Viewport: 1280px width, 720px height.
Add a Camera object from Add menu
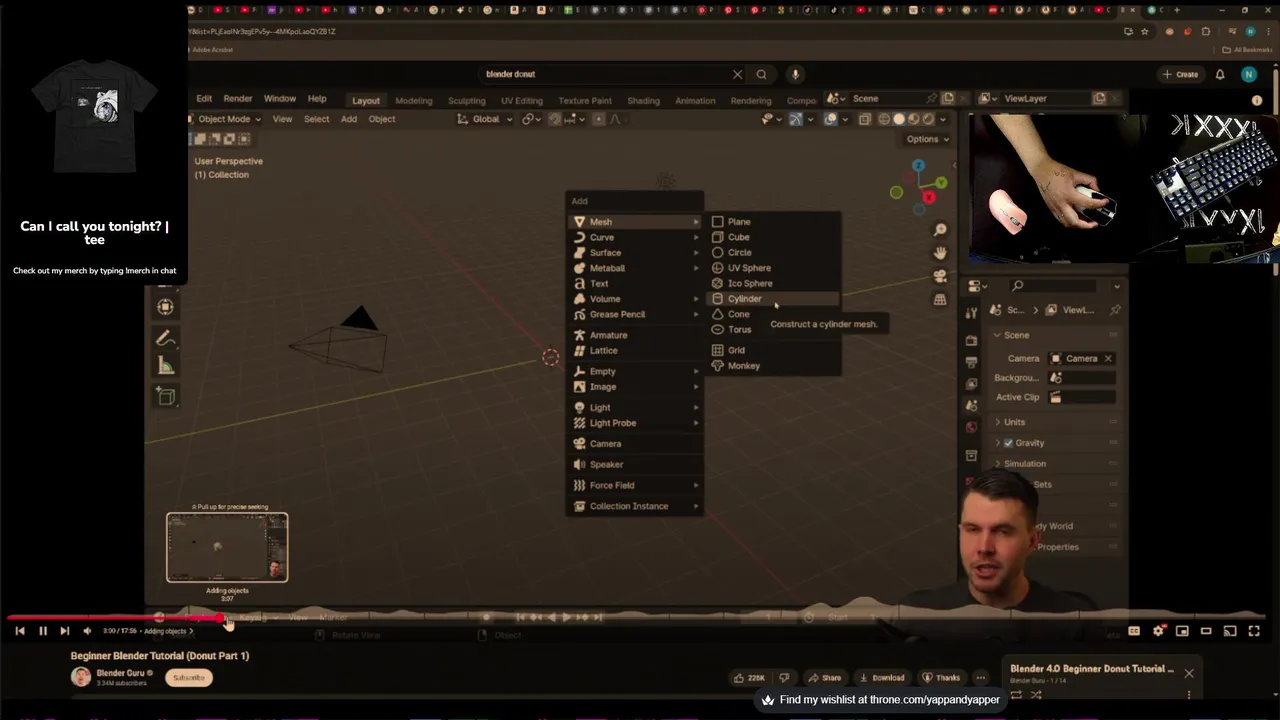pos(635,444)
